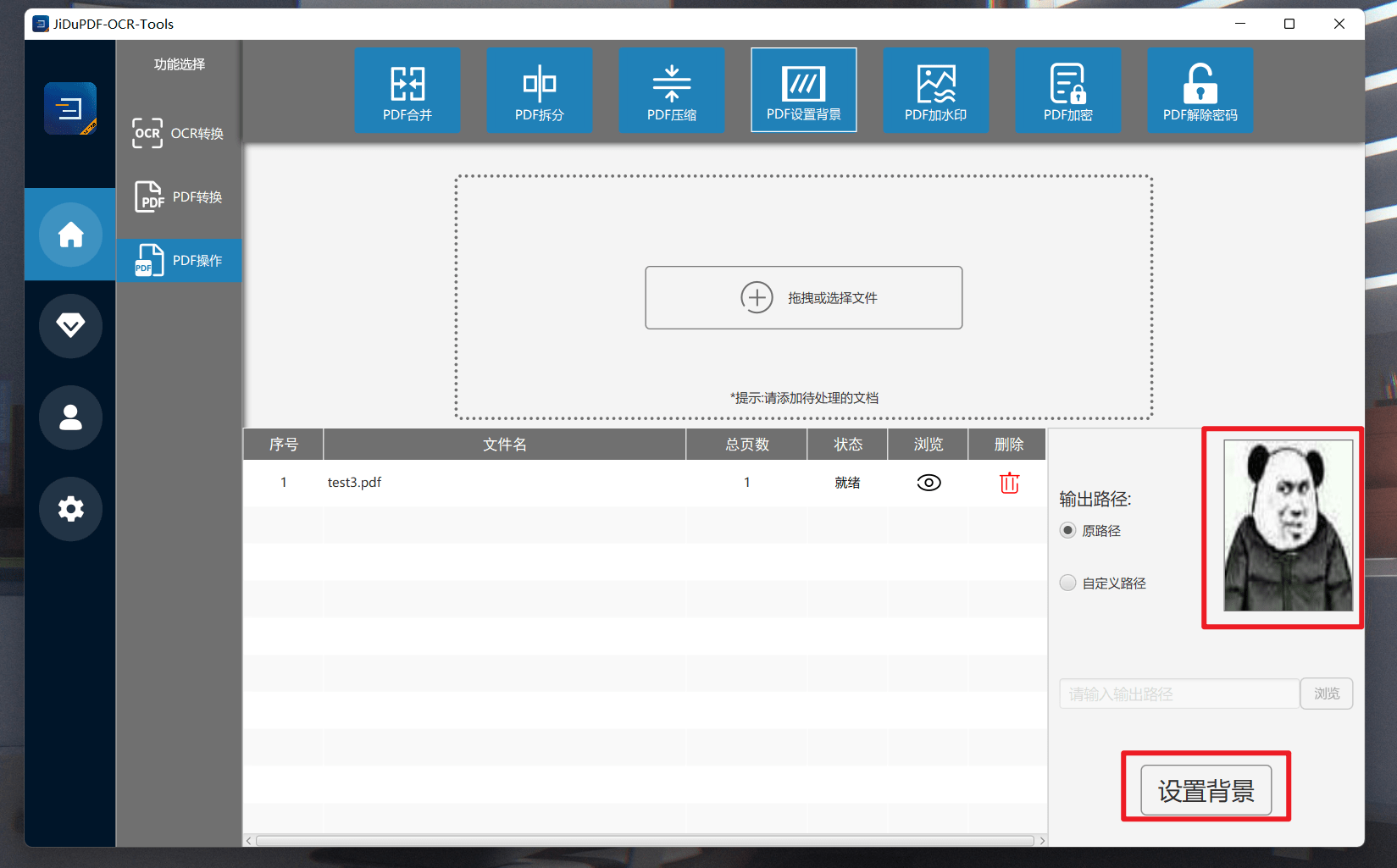Click the panda background image thumbnail
The width and height of the screenshot is (1397, 868).
(x=1288, y=525)
